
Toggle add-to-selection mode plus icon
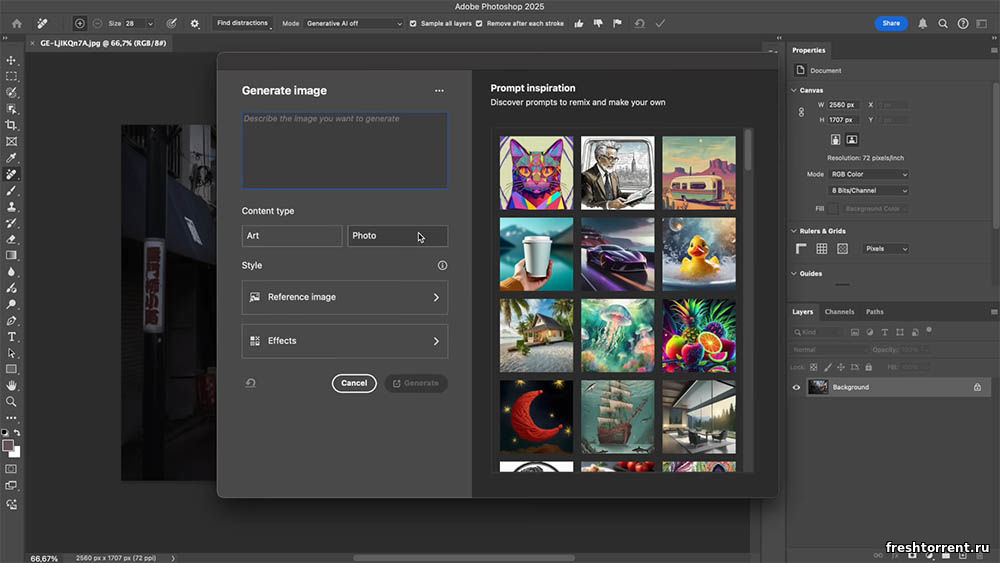point(80,24)
